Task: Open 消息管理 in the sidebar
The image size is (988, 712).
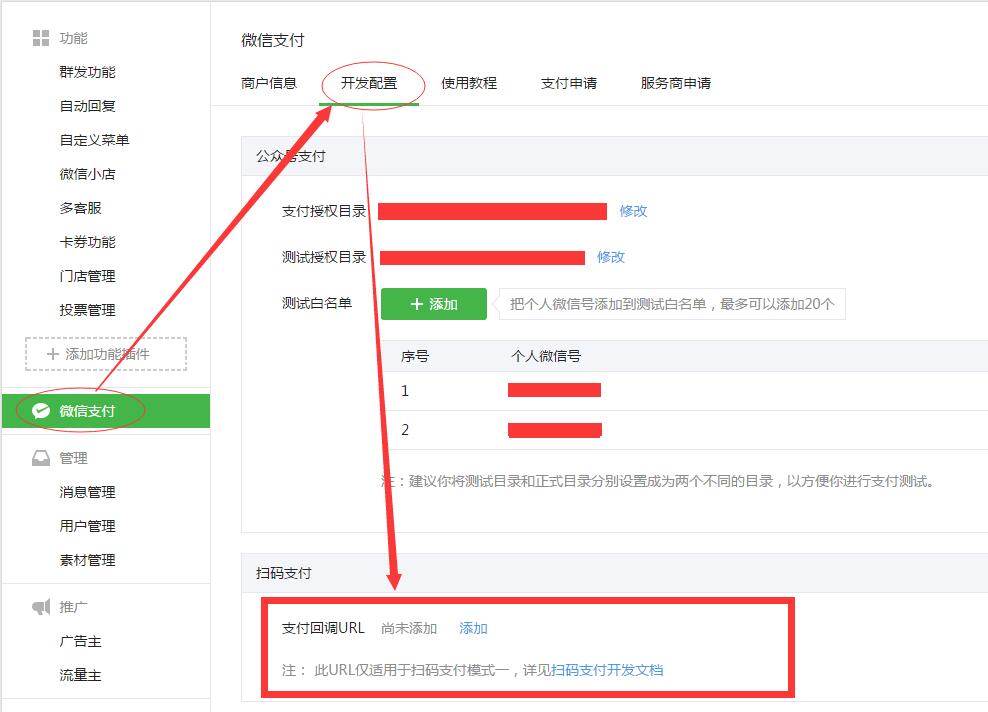Action: tap(88, 492)
